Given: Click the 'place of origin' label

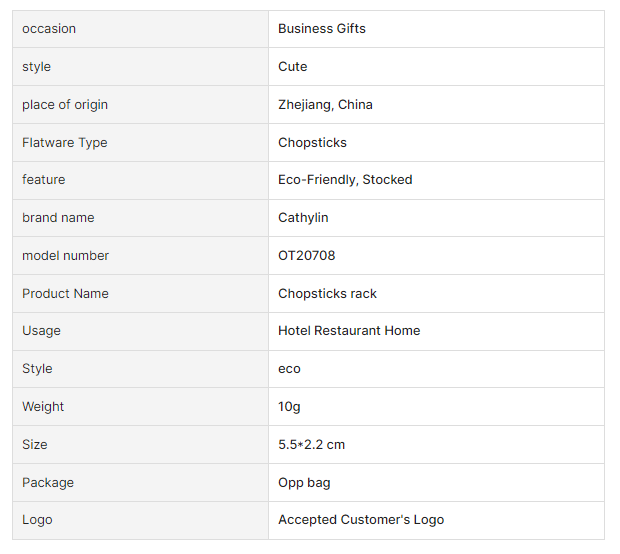Looking at the screenshot, I should click(x=65, y=105).
